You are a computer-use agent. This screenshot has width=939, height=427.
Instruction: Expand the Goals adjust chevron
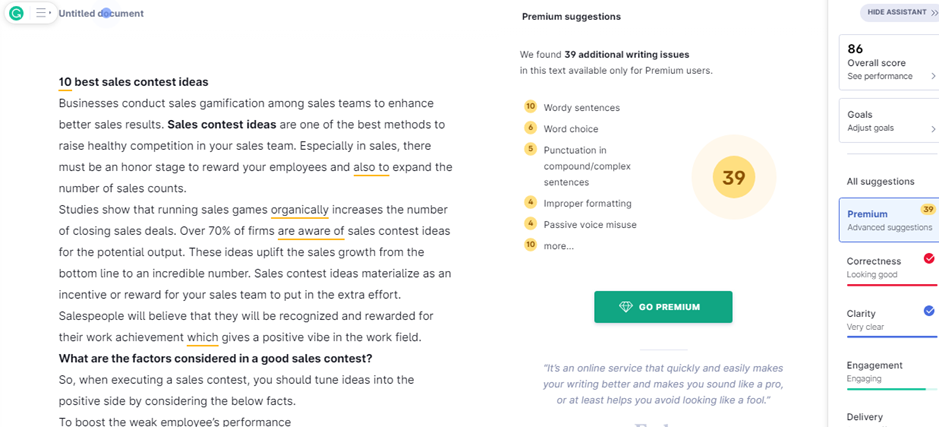click(x=933, y=128)
